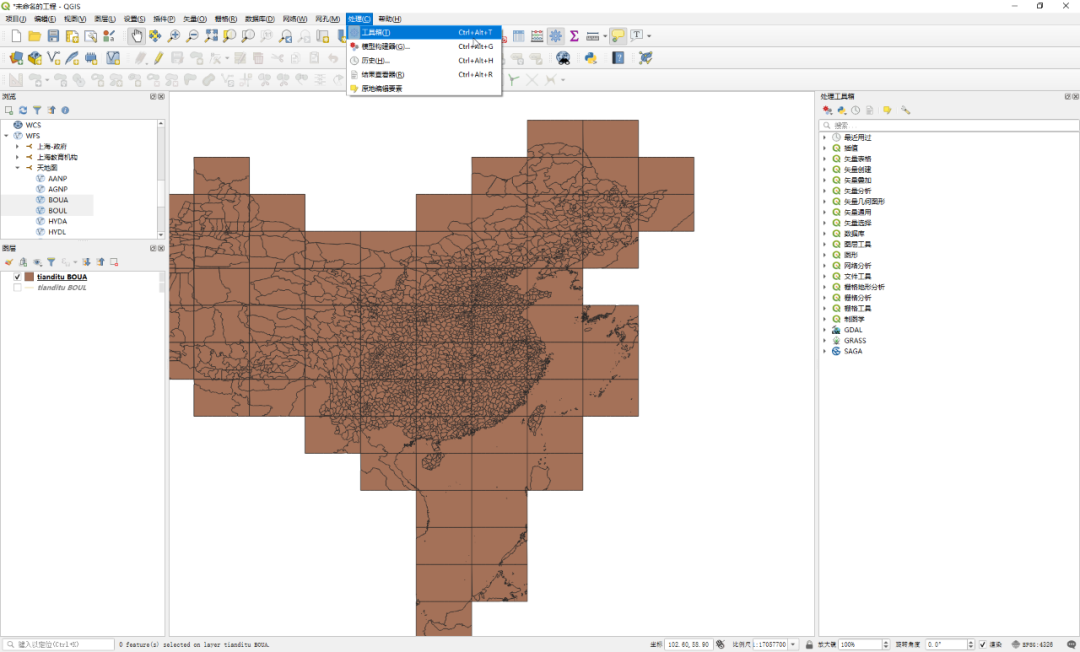Create a new project with the blank page icon

point(17,36)
